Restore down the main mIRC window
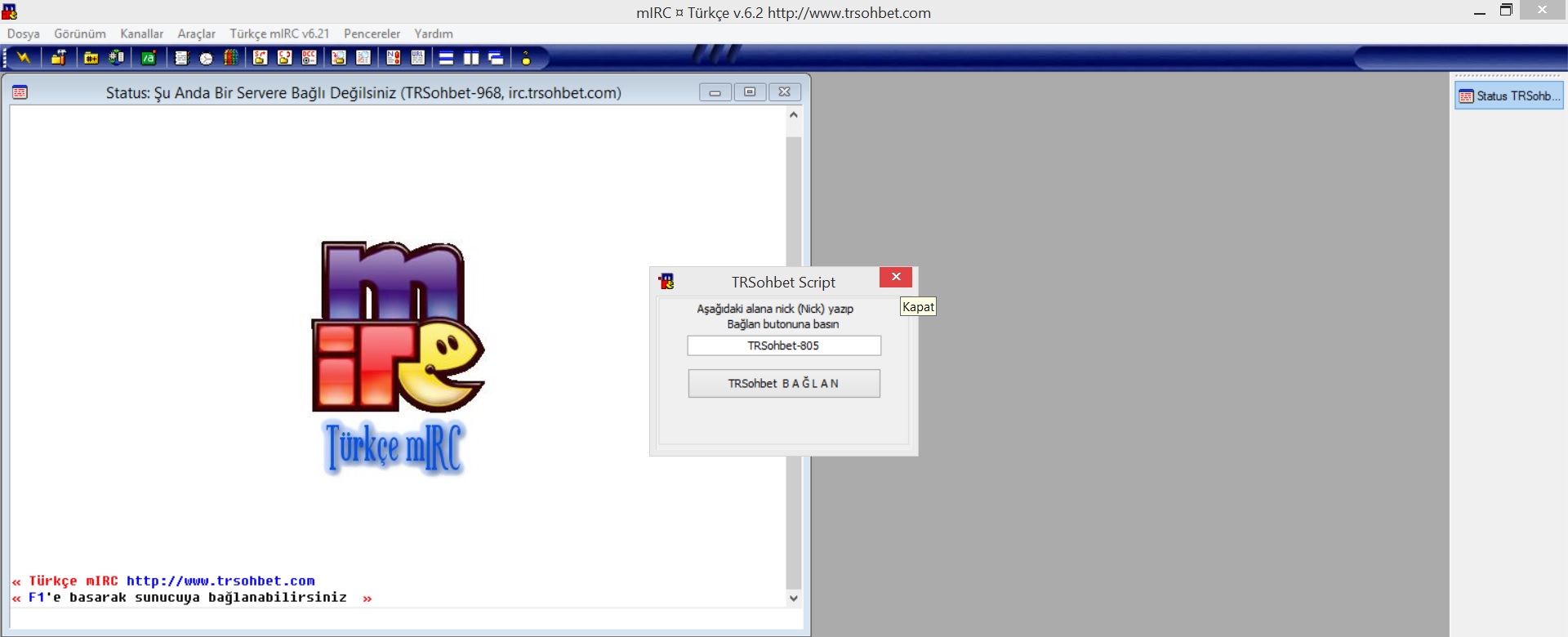The width and height of the screenshot is (1568, 637). 1506,11
